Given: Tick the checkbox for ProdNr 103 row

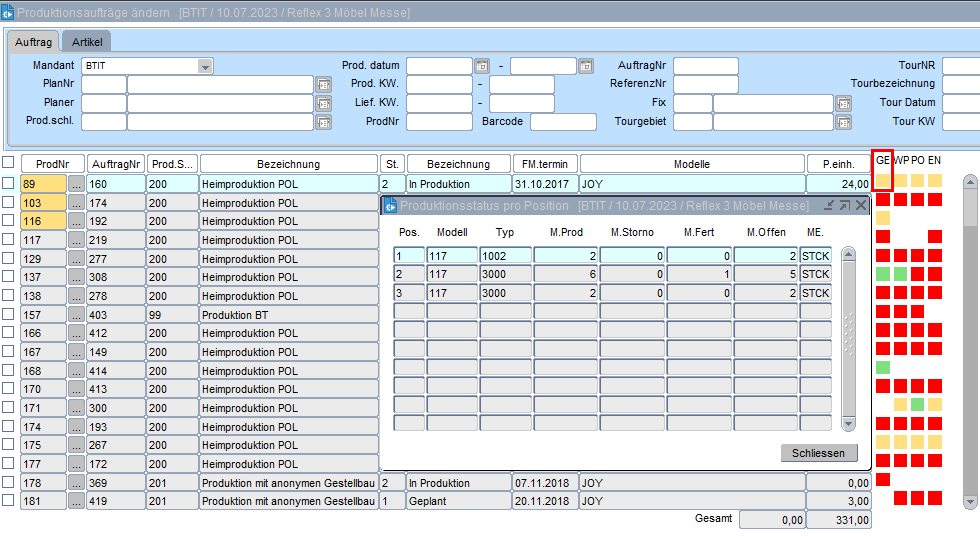Looking at the screenshot, I should [x=8, y=202].
